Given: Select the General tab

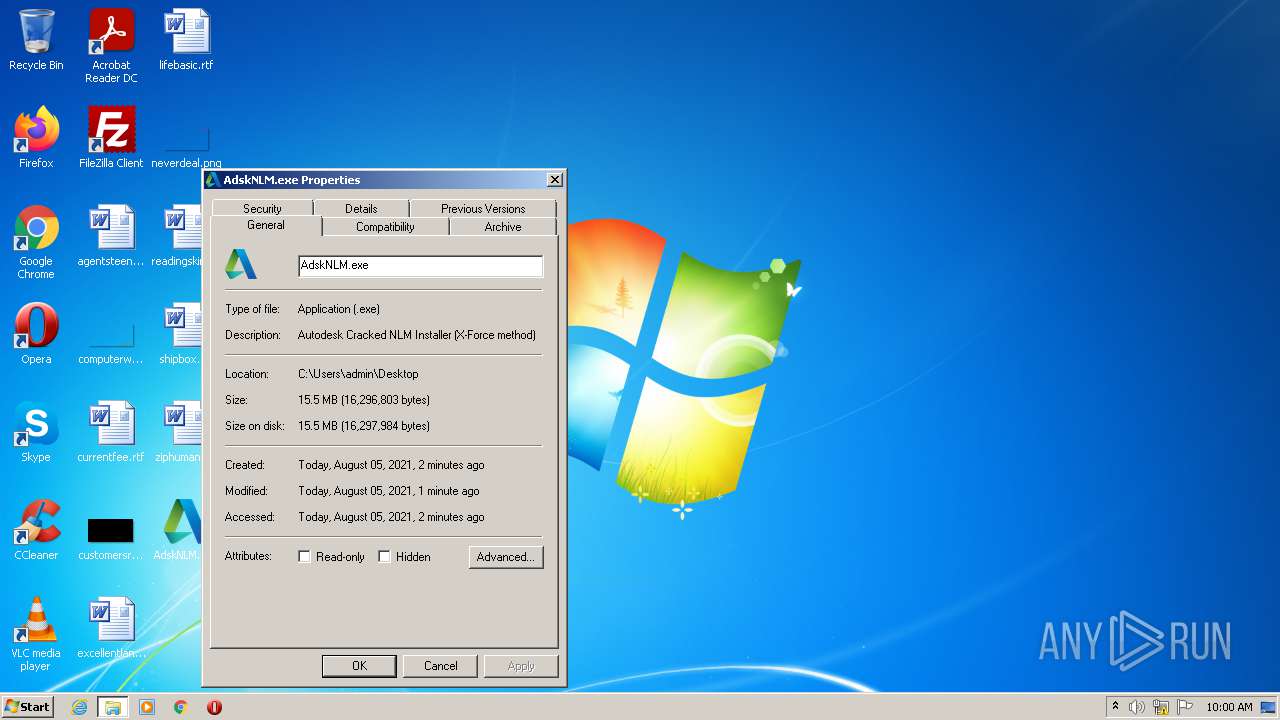Looking at the screenshot, I should pyautogui.click(x=266, y=226).
